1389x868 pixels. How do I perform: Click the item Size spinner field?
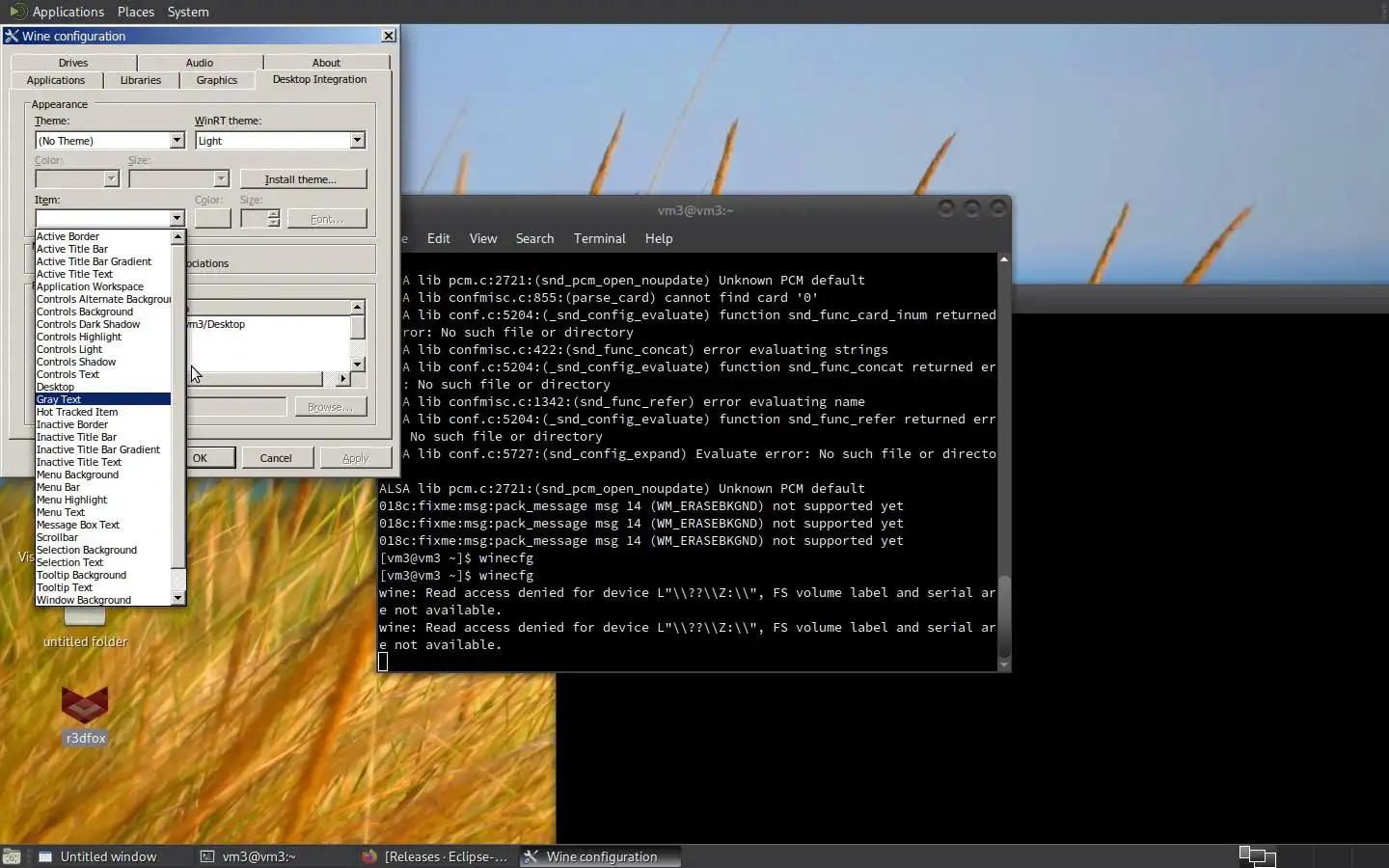pyautogui.click(x=254, y=219)
